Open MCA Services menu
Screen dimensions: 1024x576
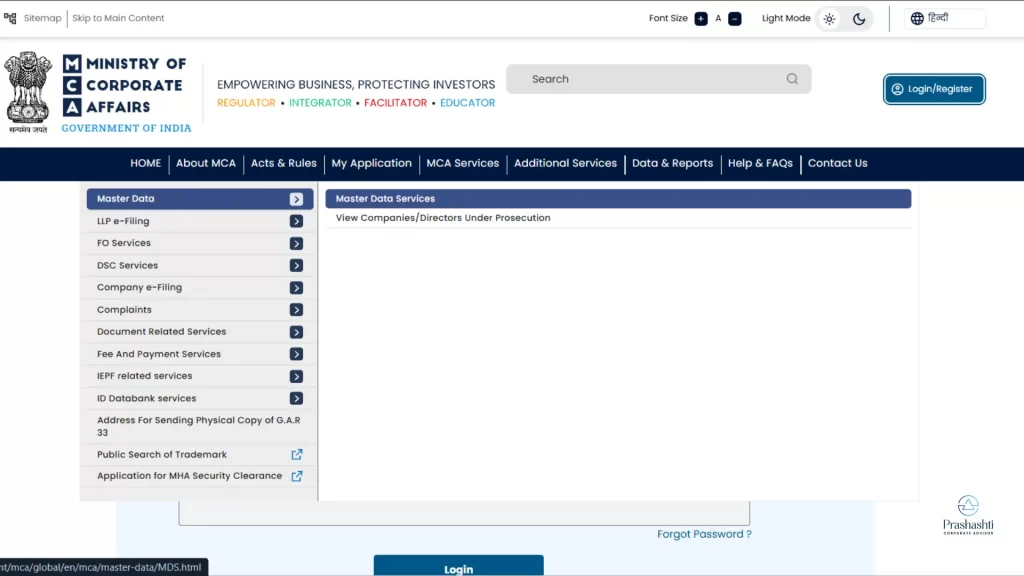462,163
